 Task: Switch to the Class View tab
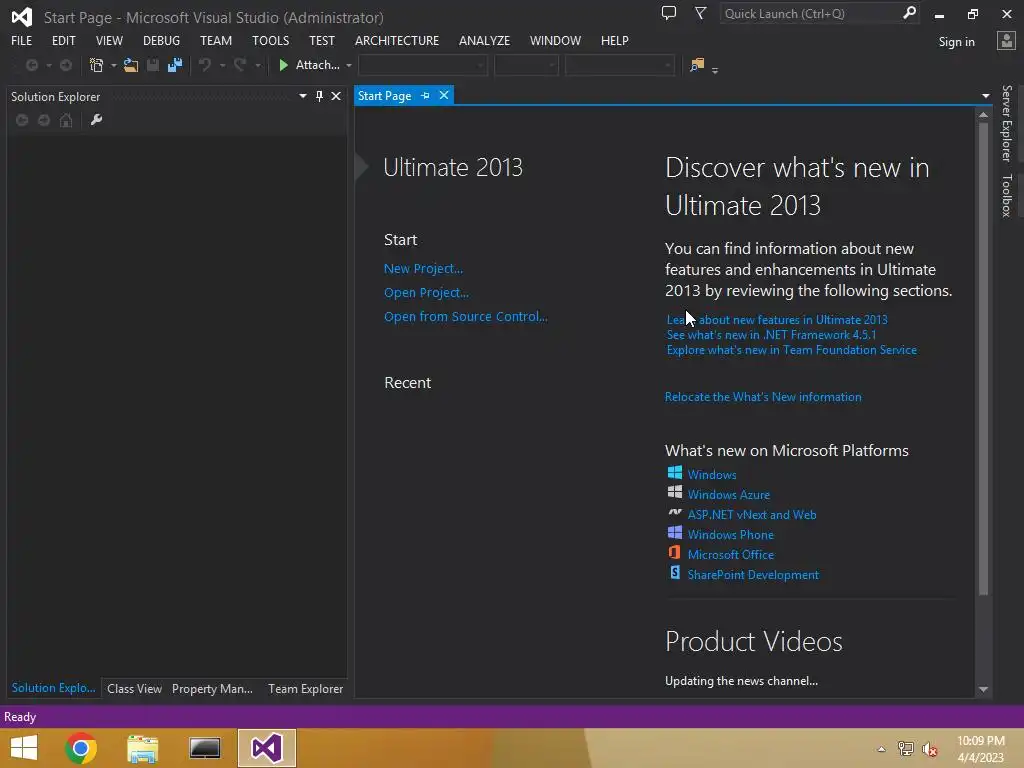pos(134,688)
